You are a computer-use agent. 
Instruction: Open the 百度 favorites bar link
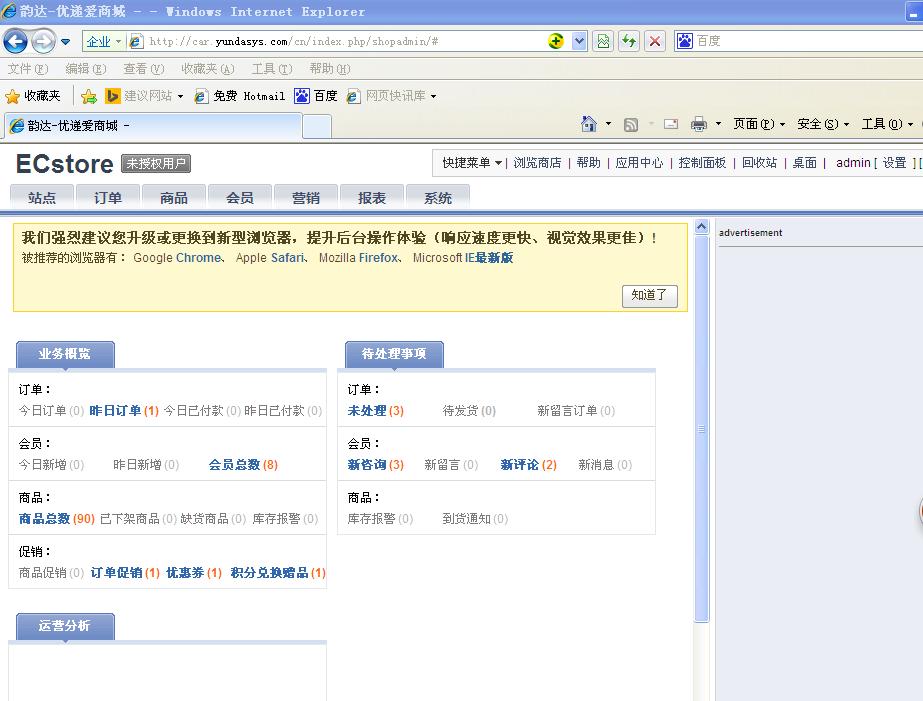click(x=316, y=96)
